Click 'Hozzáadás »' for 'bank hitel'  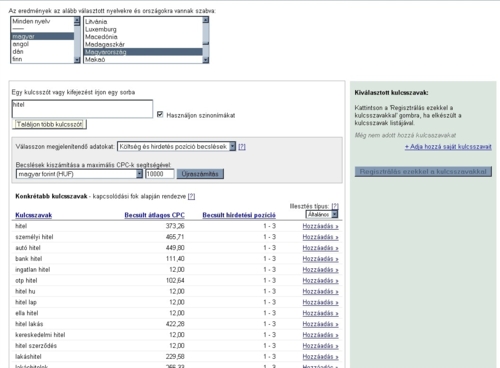(320, 259)
